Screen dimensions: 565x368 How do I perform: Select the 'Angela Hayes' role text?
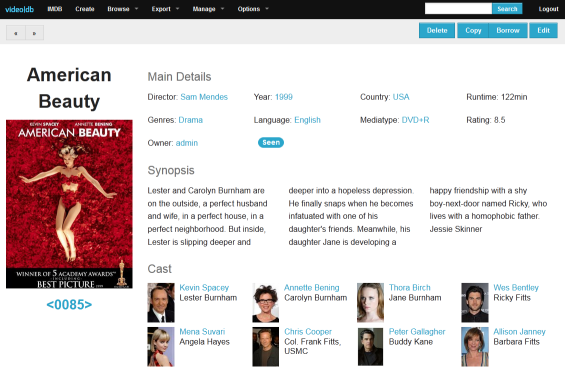[204, 342]
